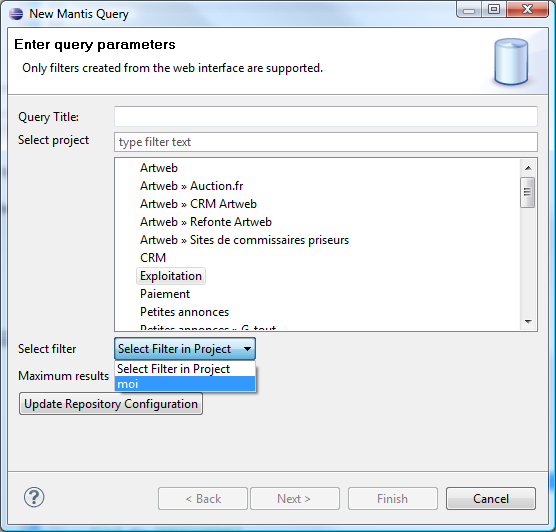
Task: Click the database cylinder wizard icon
Action: pos(511,62)
